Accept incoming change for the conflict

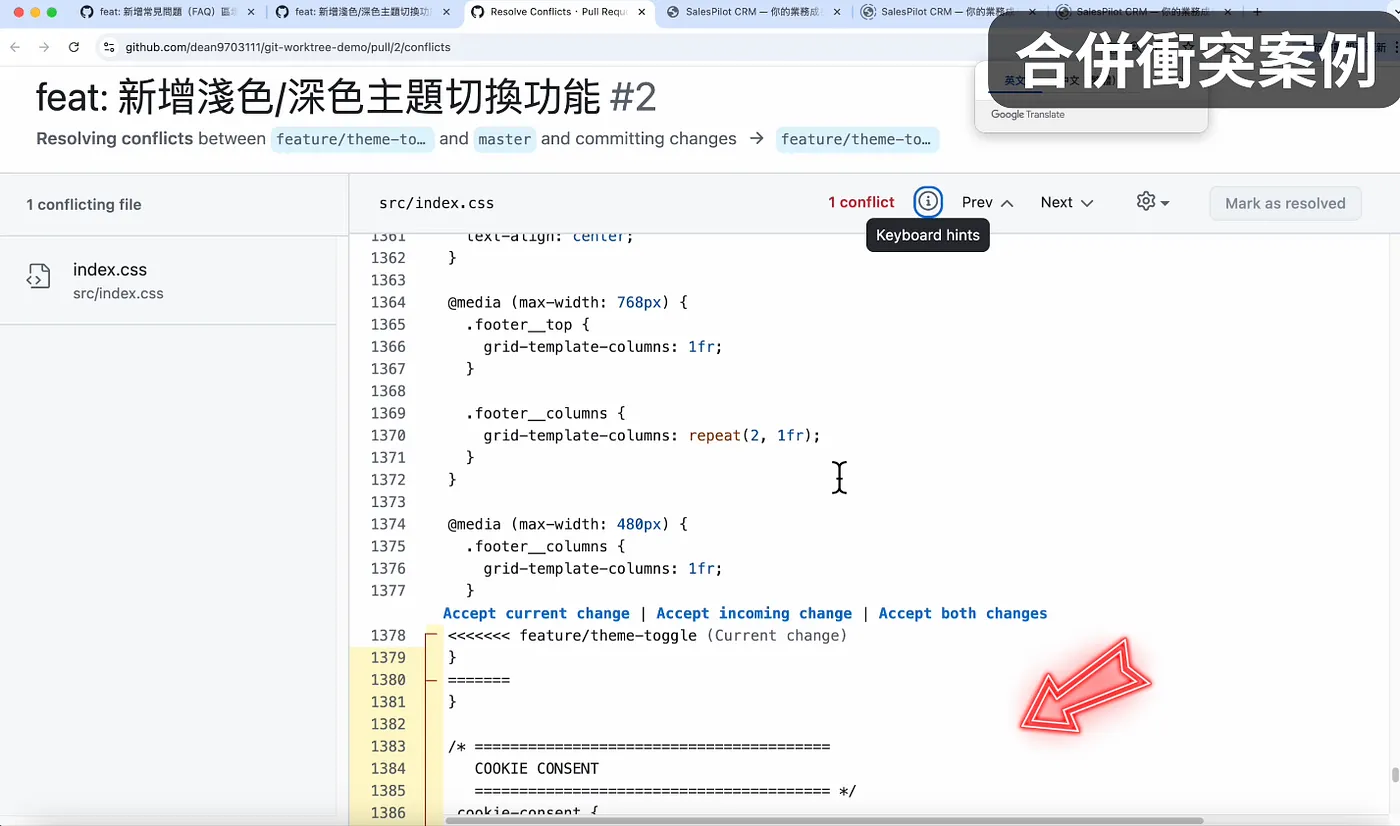click(754, 613)
